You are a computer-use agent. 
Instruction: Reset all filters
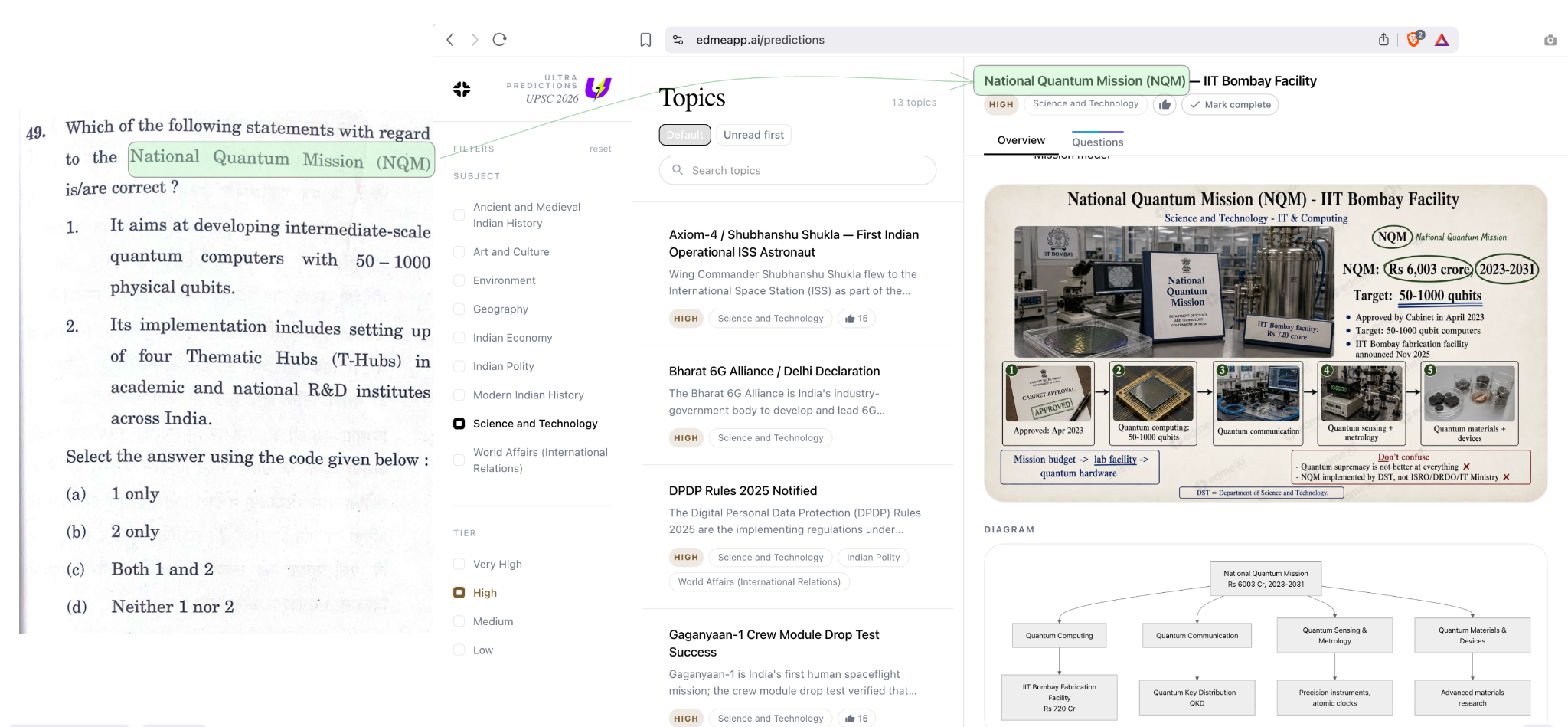(x=600, y=149)
